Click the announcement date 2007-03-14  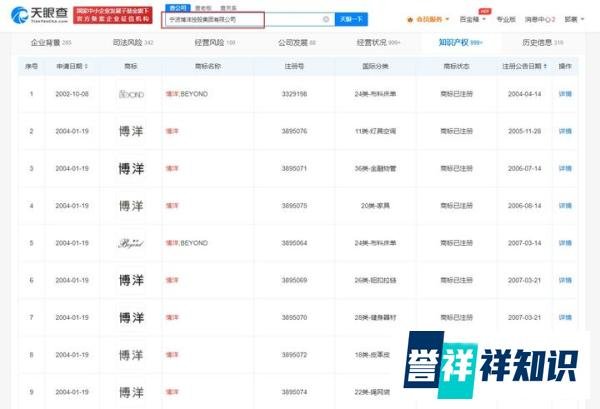click(524, 243)
